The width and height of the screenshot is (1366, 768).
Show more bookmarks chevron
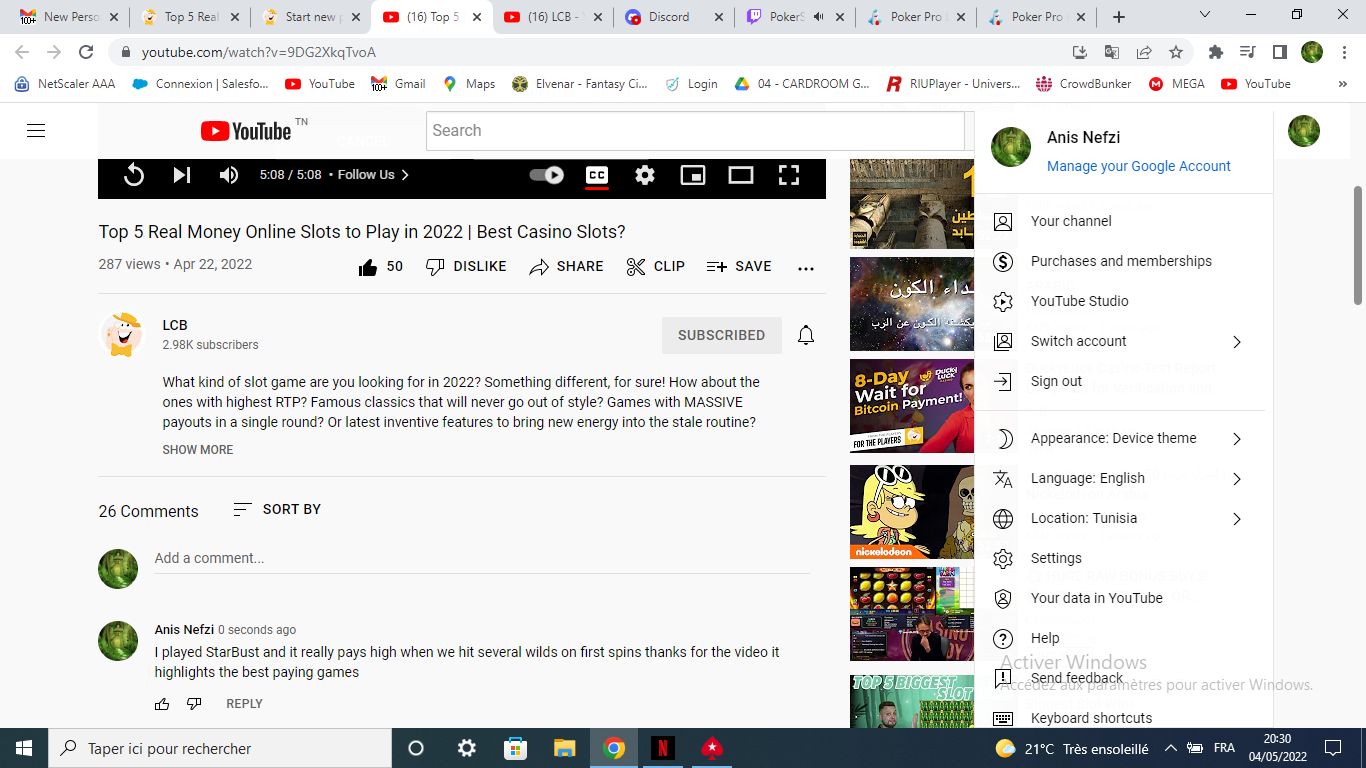pyautogui.click(x=1342, y=84)
